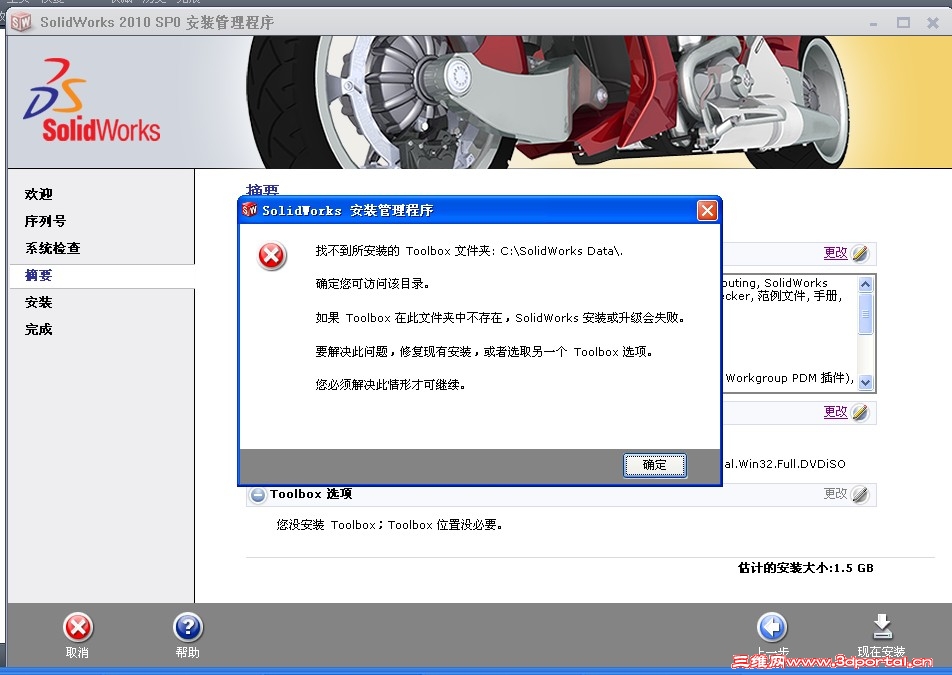
Task: Start installing with the 现在安装 download icon
Action: [882, 627]
